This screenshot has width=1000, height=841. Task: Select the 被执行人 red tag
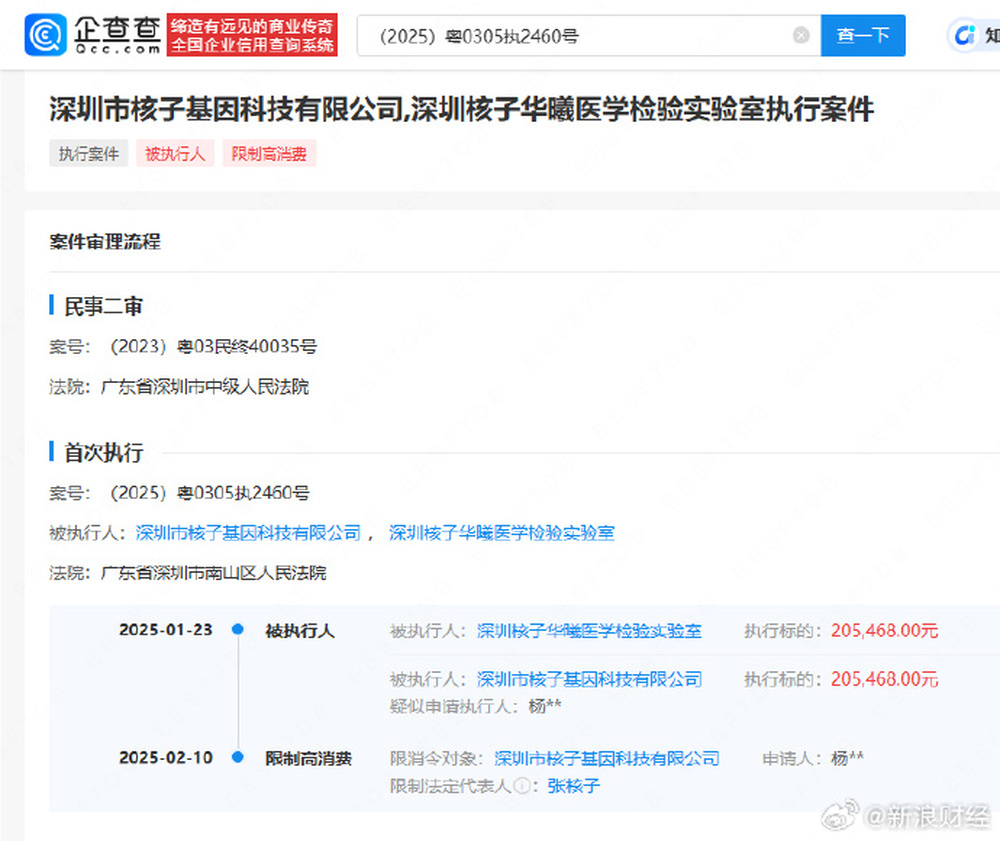(x=175, y=153)
